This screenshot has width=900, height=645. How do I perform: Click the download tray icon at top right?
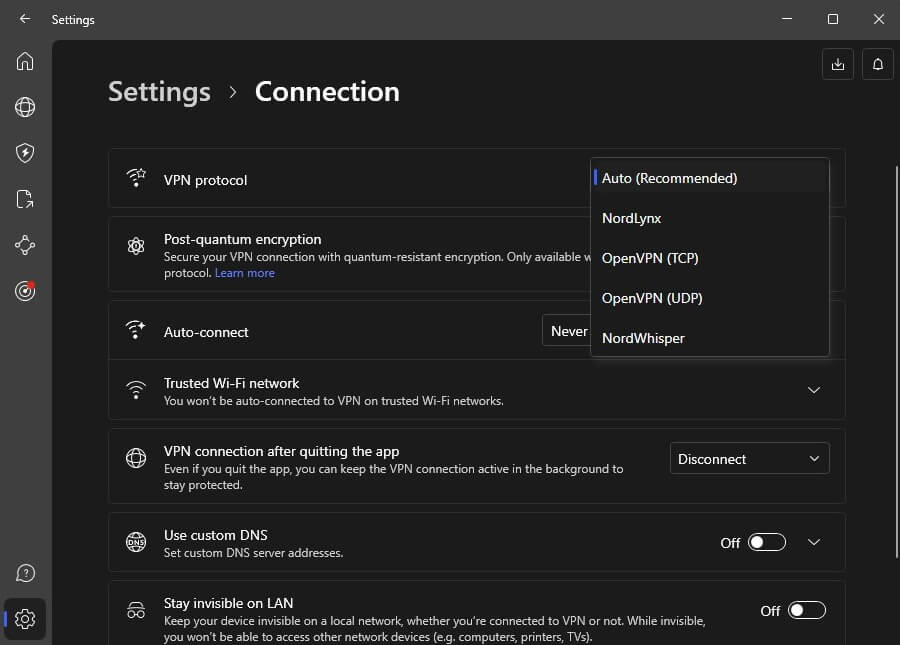[x=837, y=64]
